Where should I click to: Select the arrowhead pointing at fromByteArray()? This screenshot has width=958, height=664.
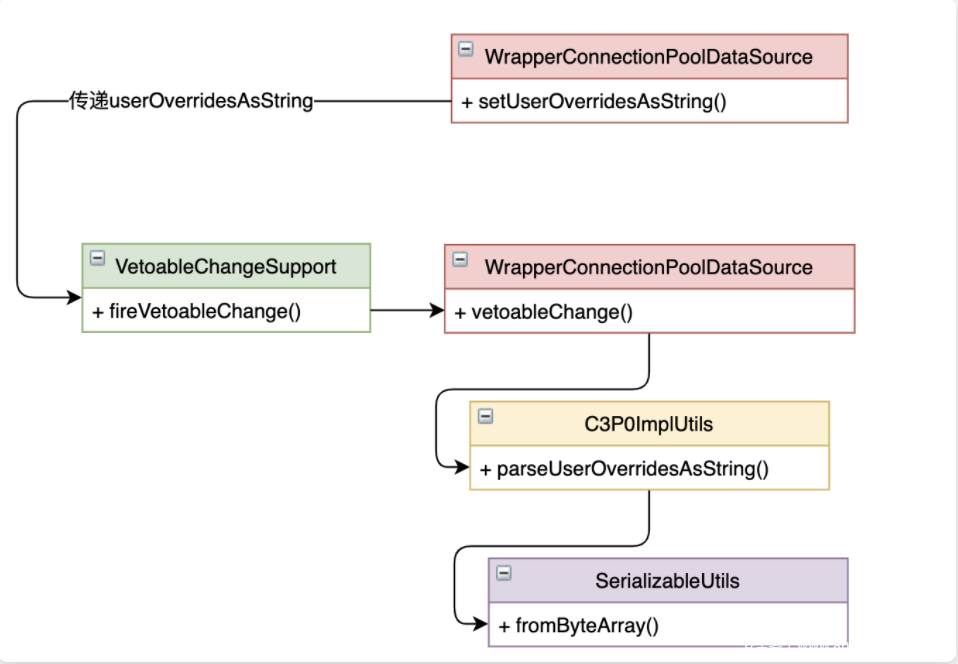(x=480, y=624)
